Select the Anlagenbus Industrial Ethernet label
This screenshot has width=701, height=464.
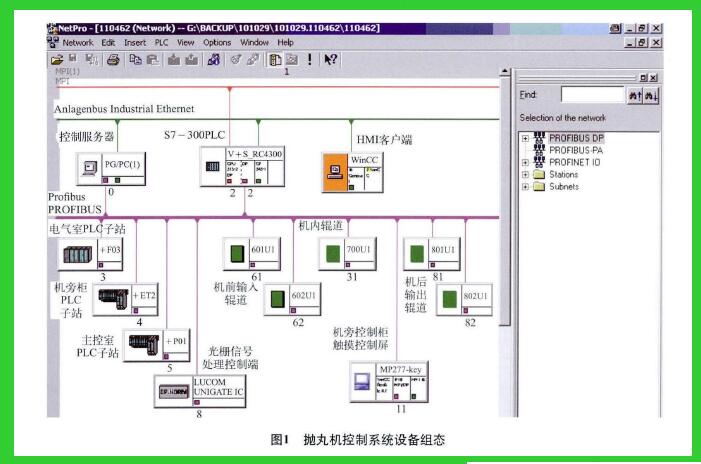point(124,109)
